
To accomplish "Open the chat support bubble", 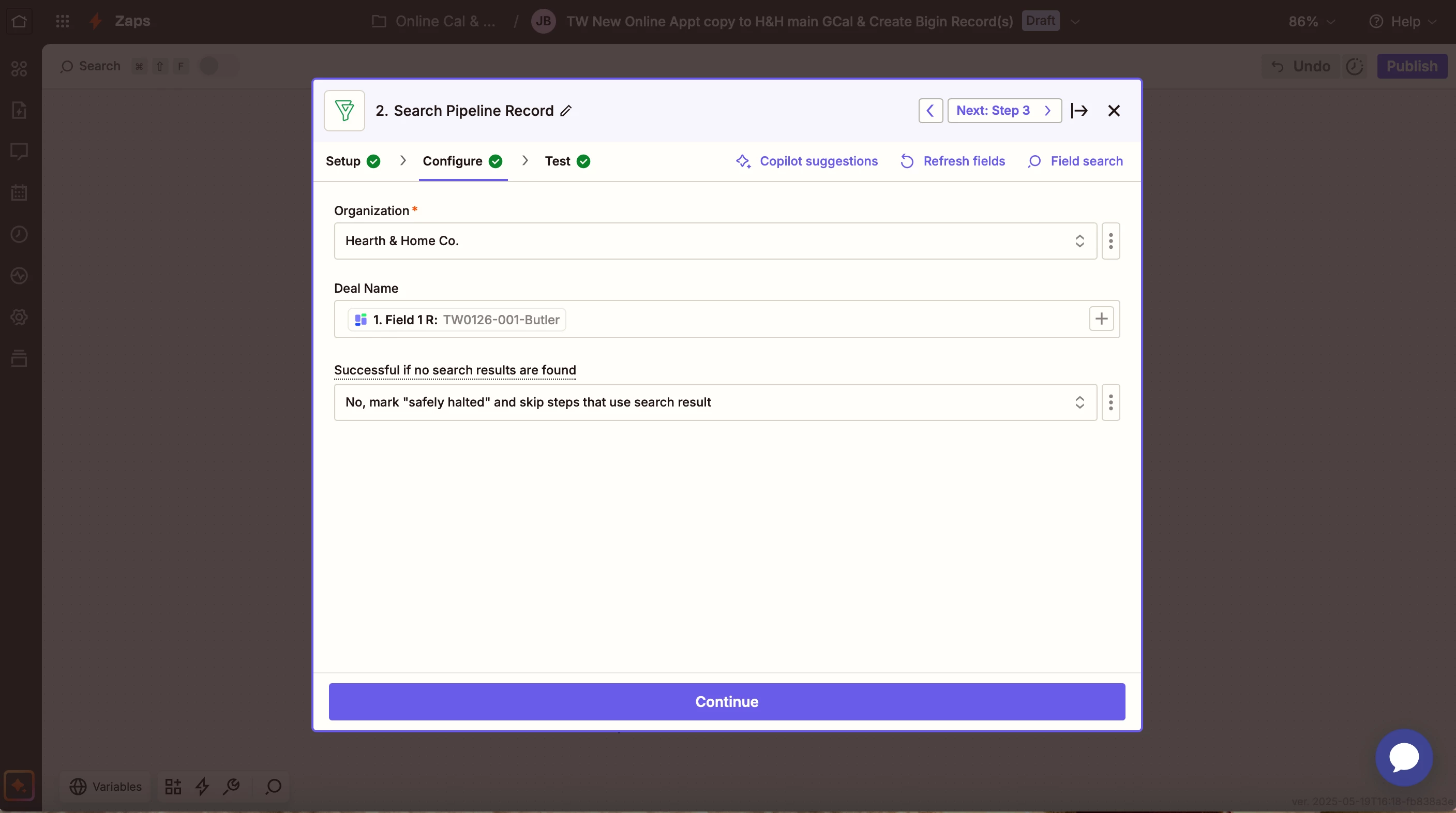I will click(x=1403, y=757).
